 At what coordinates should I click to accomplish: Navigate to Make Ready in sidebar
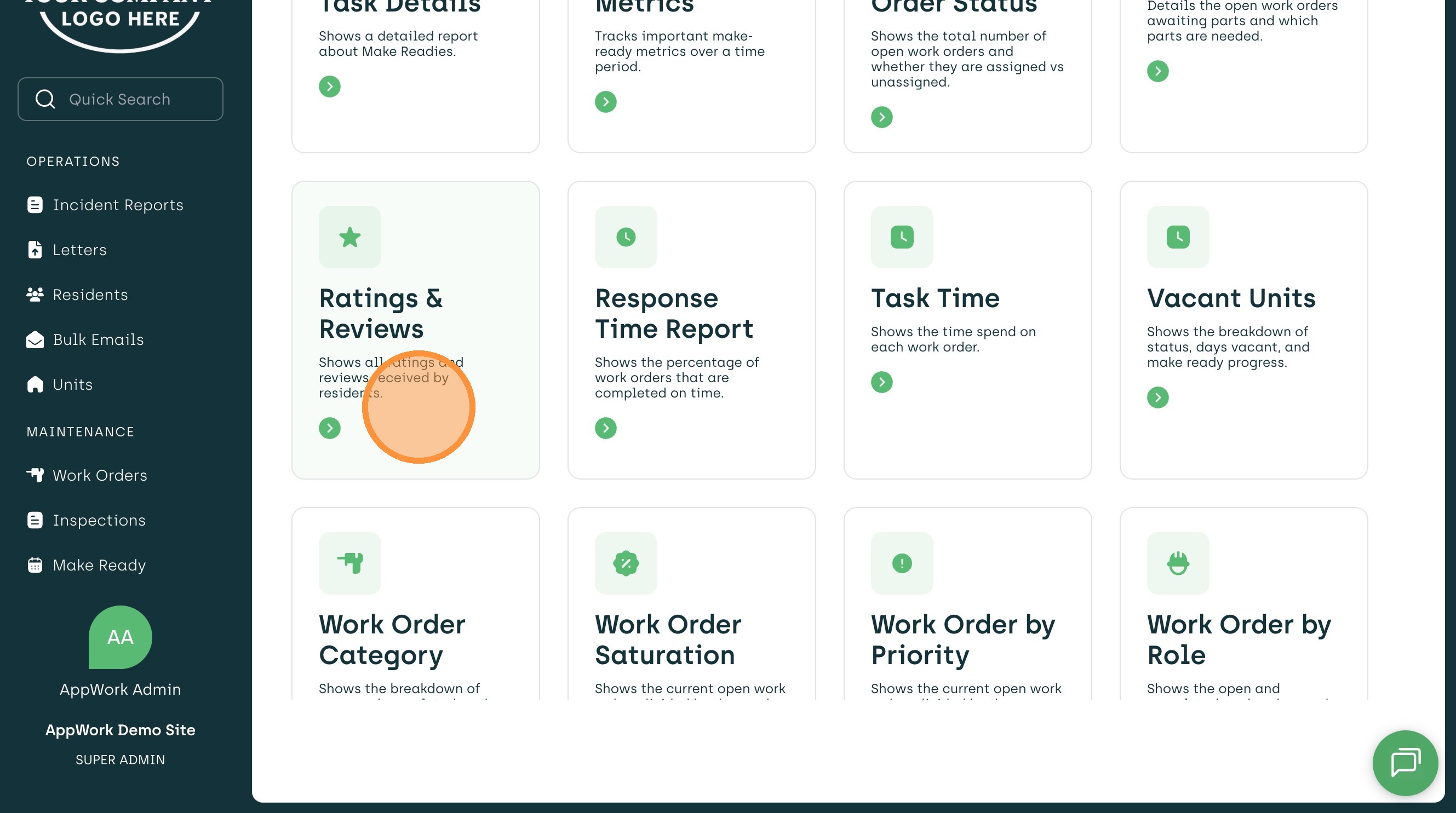tap(99, 566)
